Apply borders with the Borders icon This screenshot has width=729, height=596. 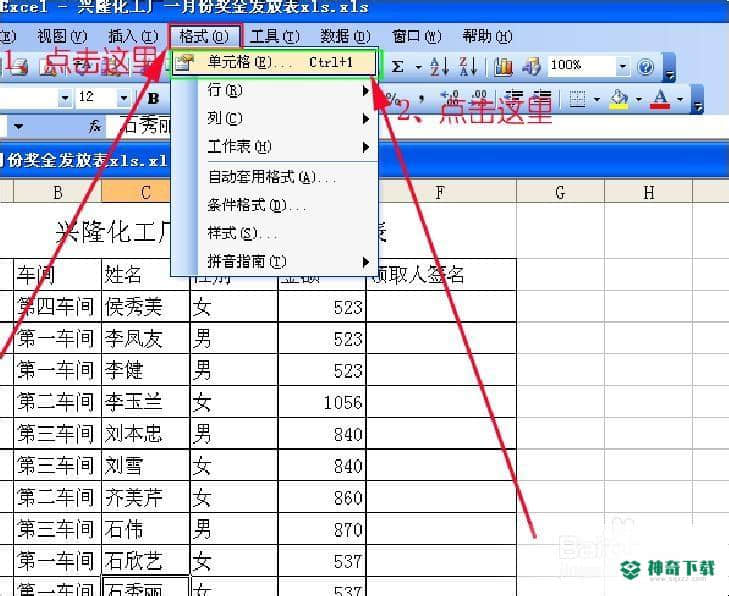(577, 99)
